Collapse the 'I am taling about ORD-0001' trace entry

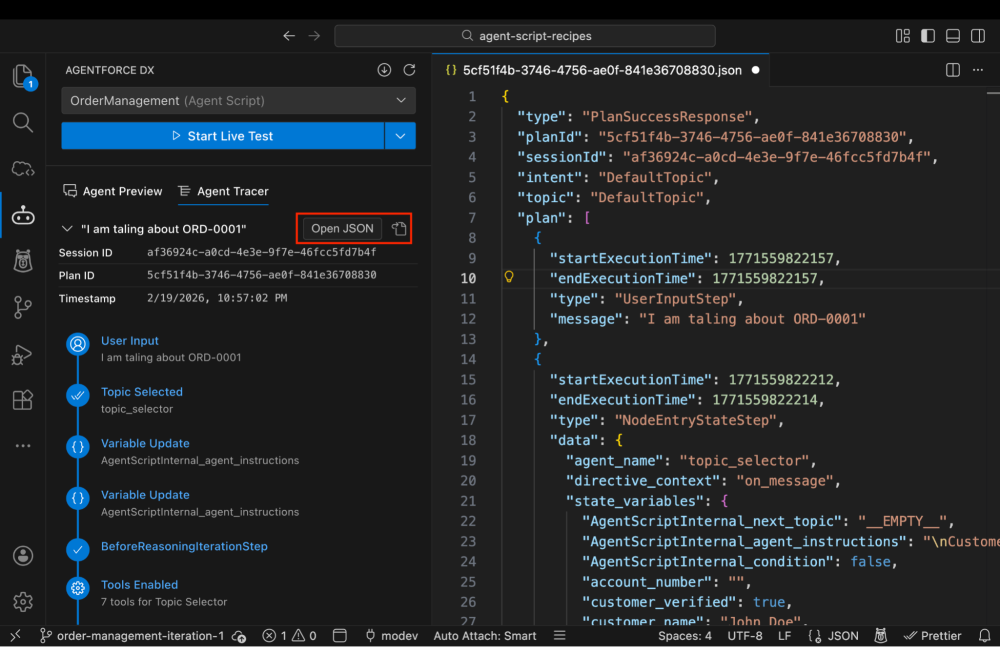click(66, 228)
